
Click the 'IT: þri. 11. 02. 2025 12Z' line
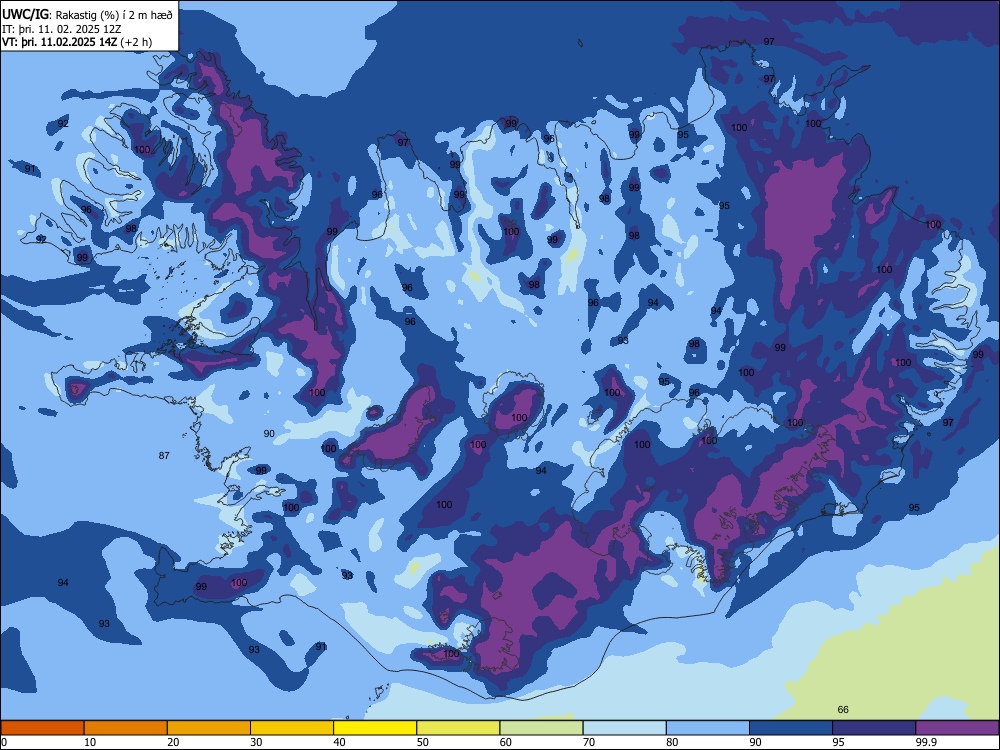coord(62,29)
